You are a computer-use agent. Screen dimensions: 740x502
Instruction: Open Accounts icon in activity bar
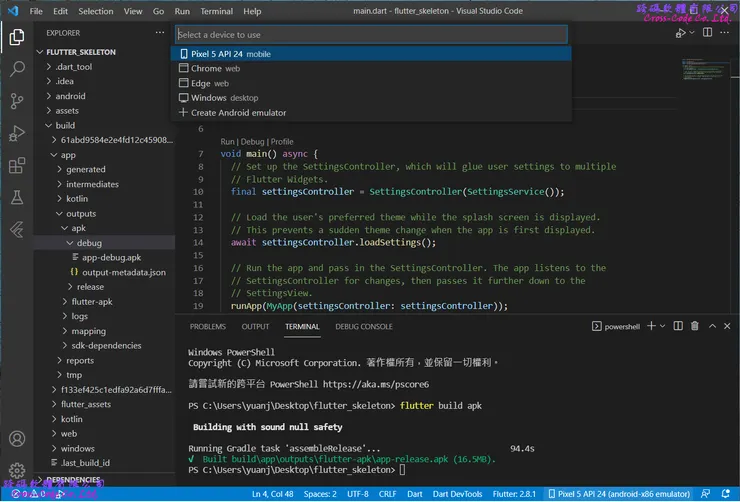pyautogui.click(x=17, y=439)
